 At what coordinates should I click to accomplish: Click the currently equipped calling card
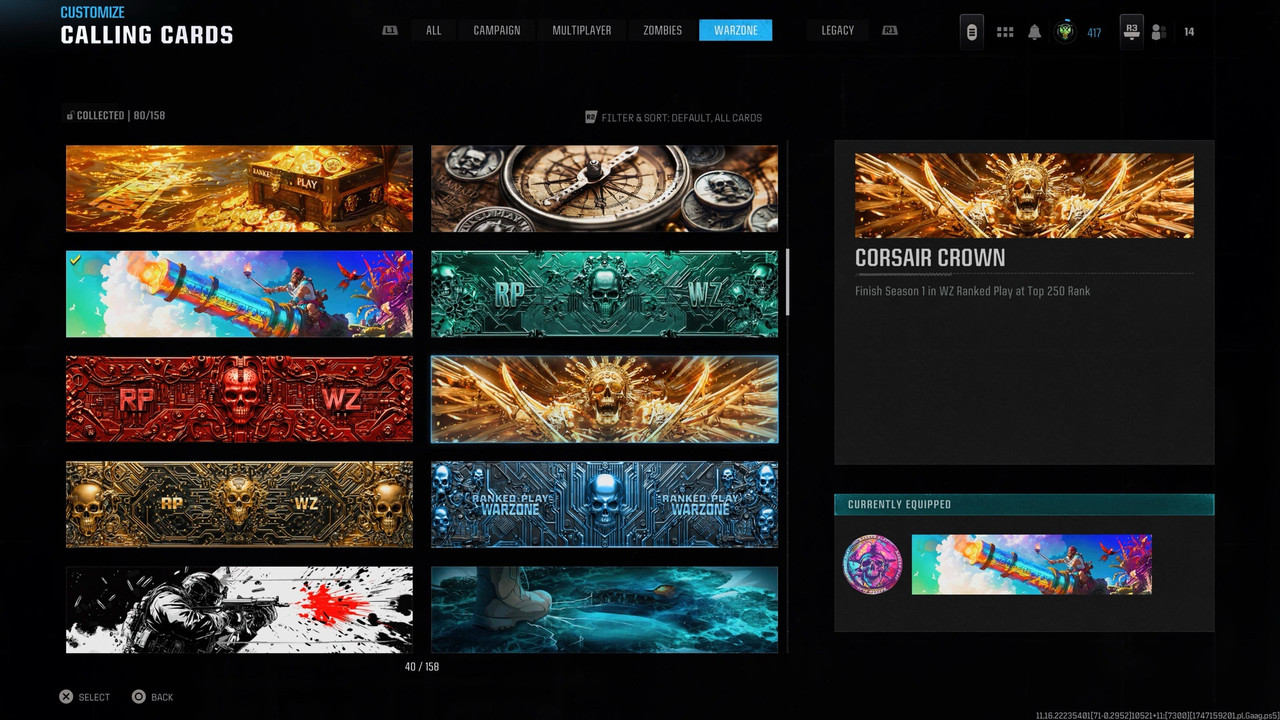1032,564
